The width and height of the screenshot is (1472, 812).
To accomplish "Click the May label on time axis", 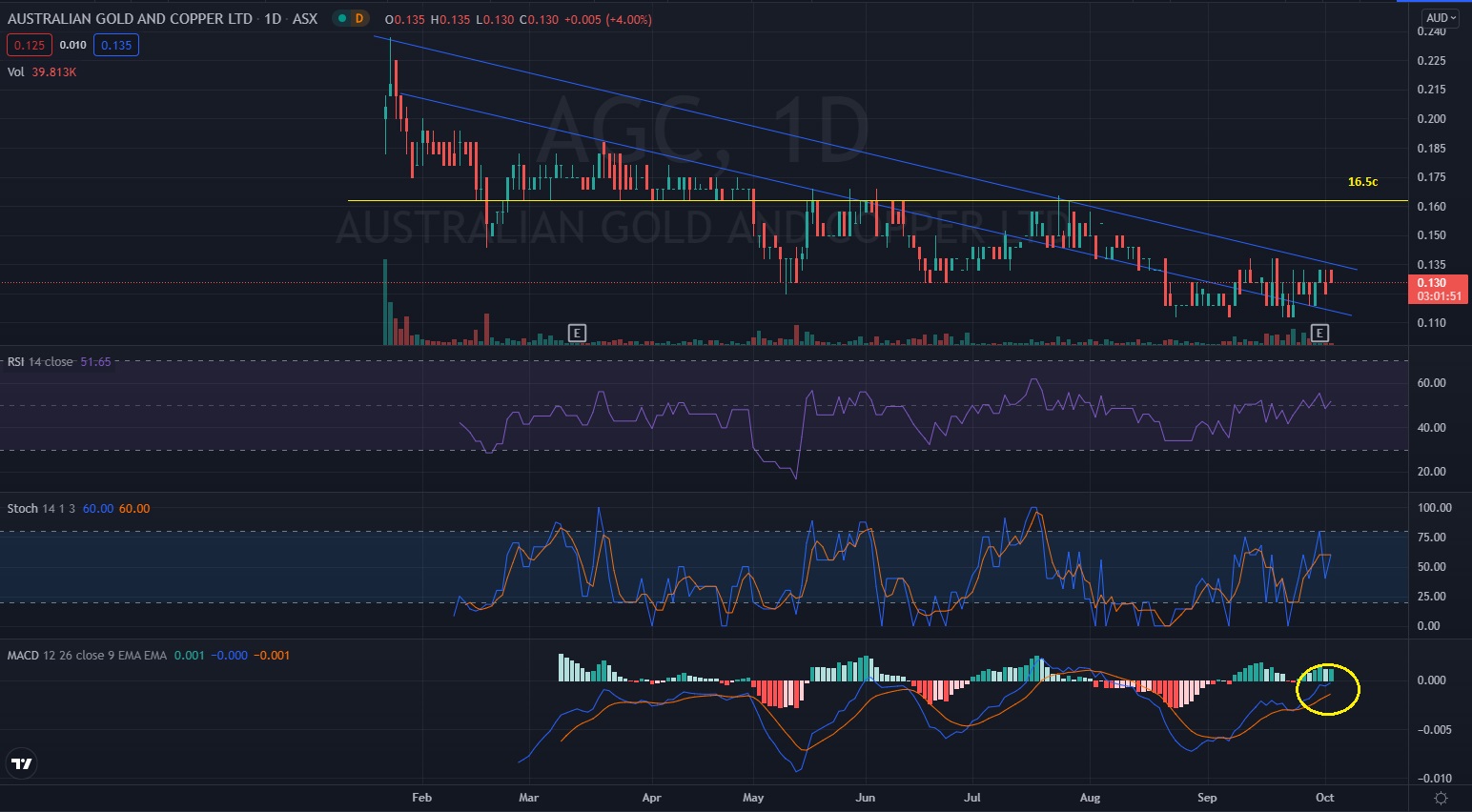I will click(x=753, y=798).
